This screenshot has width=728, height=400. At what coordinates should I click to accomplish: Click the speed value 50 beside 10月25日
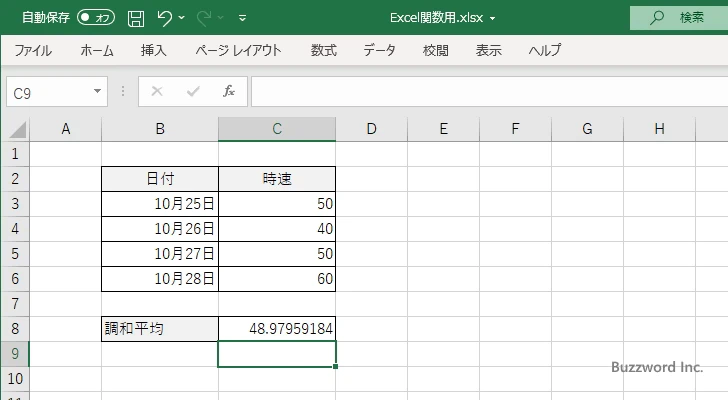point(277,204)
